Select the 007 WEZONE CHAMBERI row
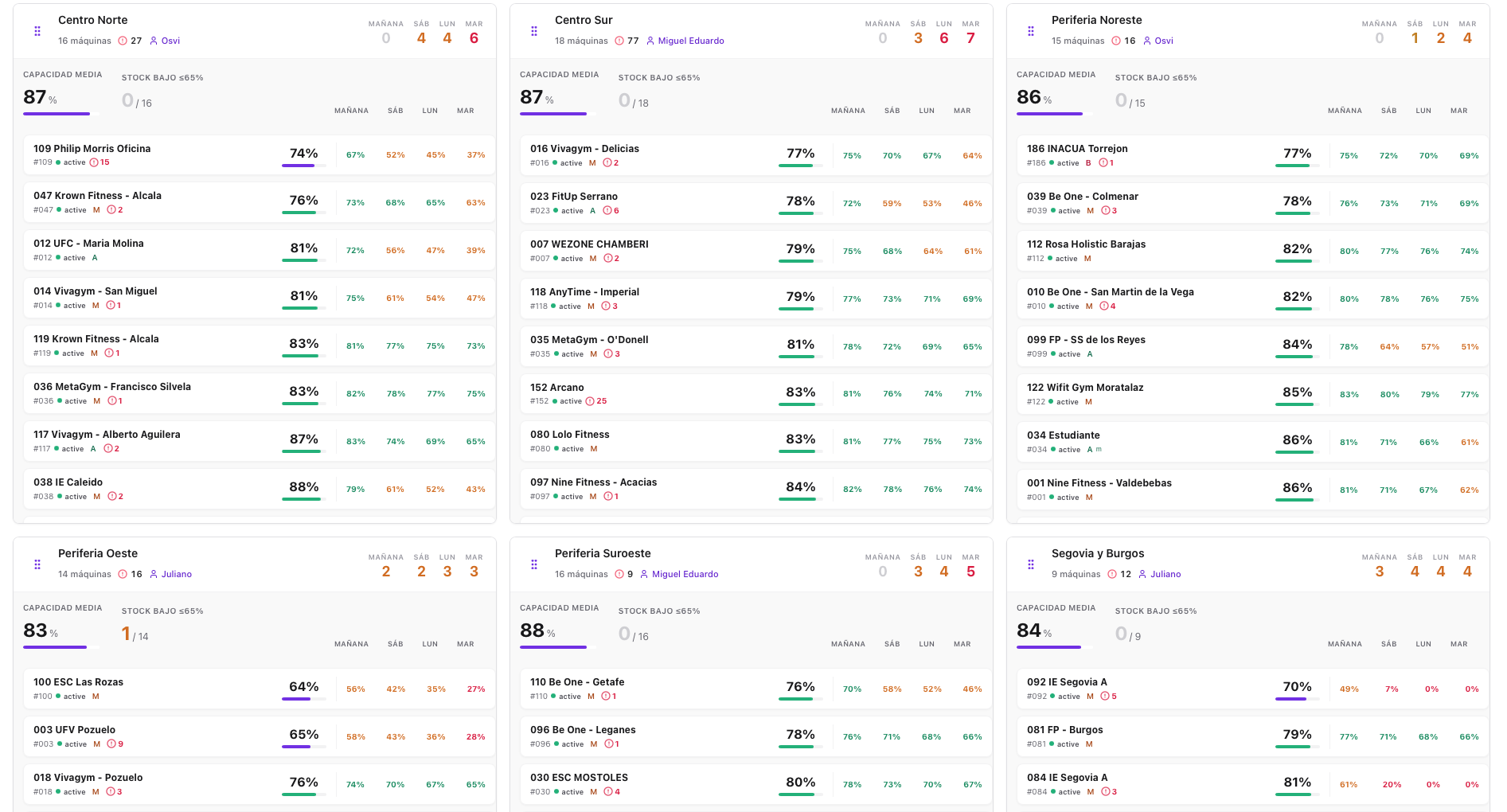The width and height of the screenshot is (1507, 812). [756, 251]
